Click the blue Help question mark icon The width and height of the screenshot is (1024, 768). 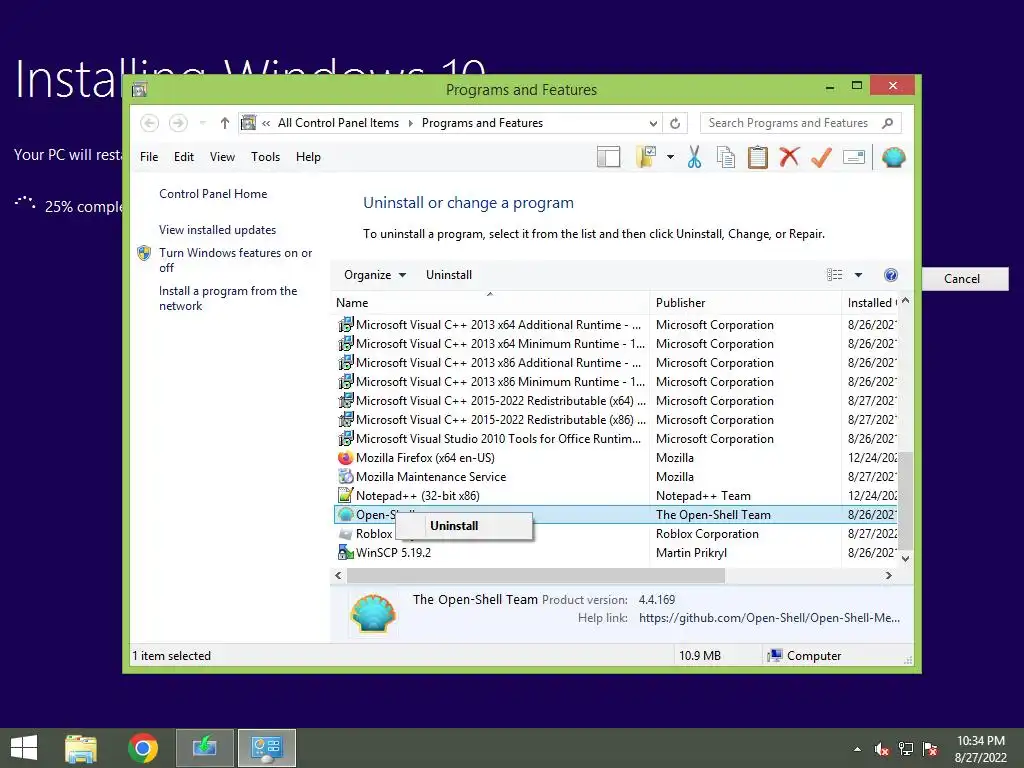tap(891, 275)
